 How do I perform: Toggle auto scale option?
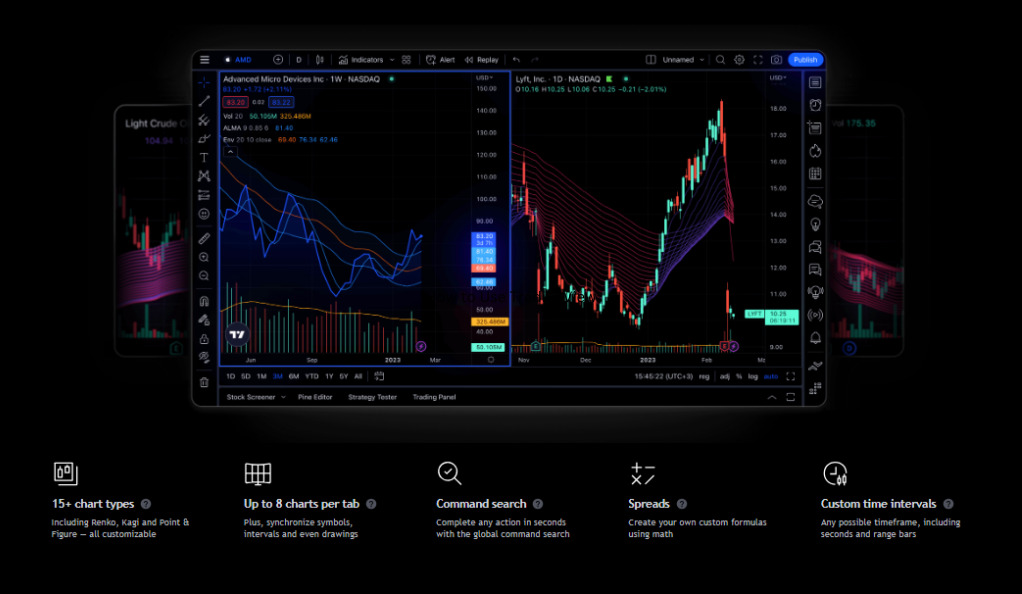771,376
